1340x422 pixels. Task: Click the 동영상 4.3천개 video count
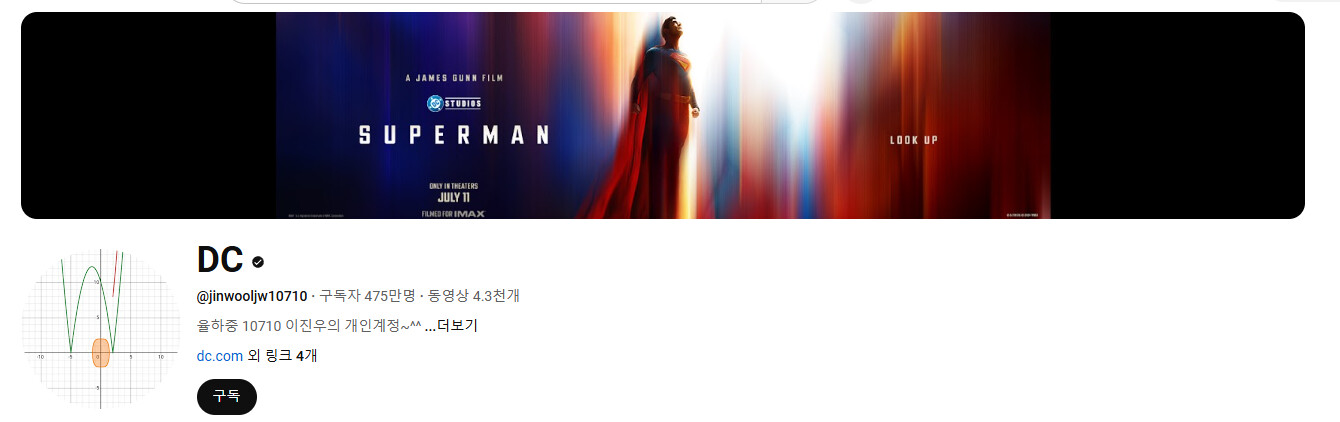coord(474,296)
